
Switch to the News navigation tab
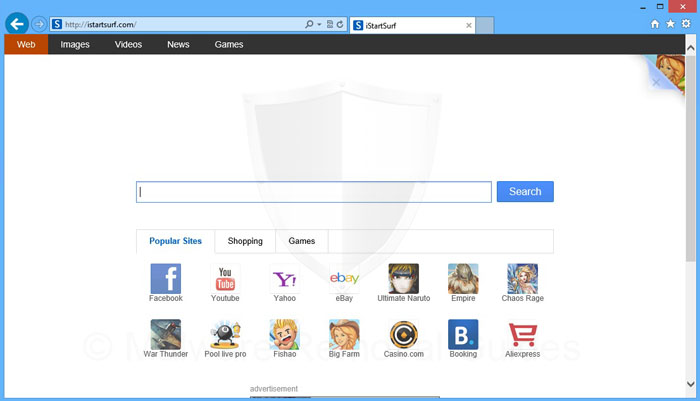click(x=178, y=44)
